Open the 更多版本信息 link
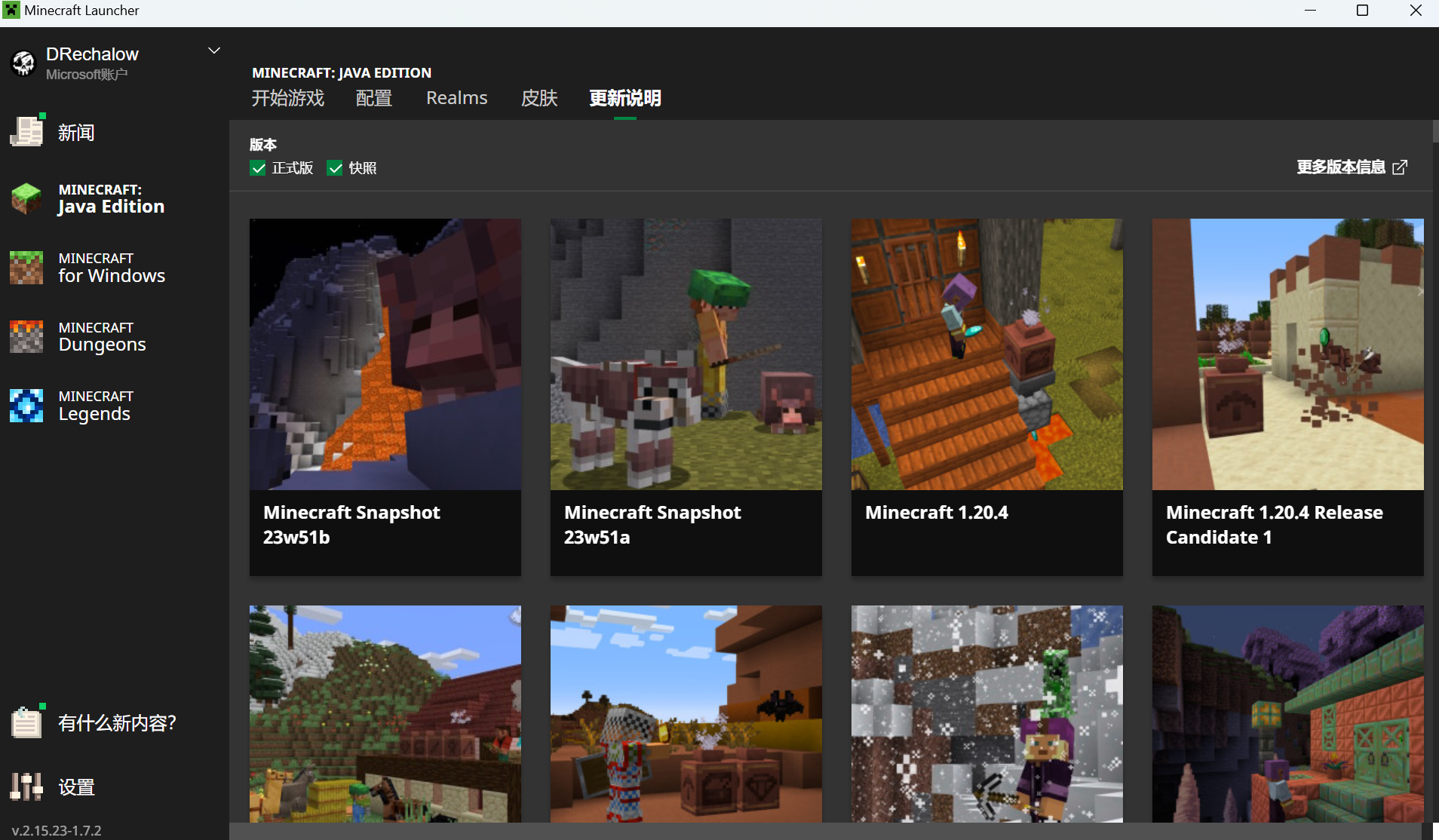 coord(1341,167)
